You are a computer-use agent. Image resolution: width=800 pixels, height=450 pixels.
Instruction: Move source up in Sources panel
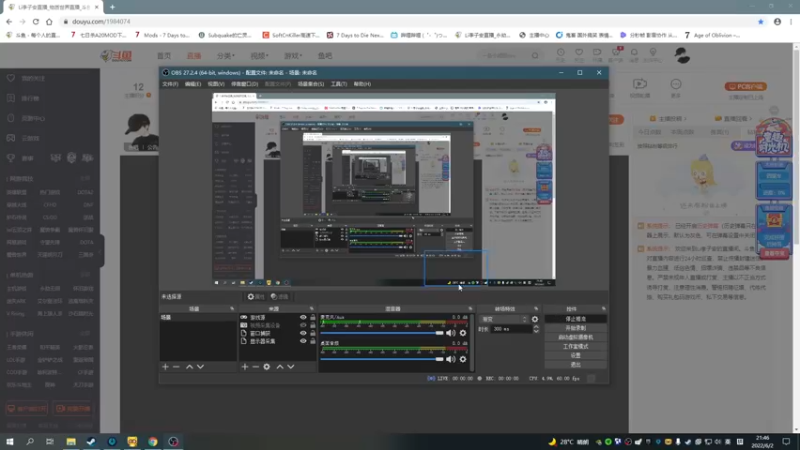(280, 367)
